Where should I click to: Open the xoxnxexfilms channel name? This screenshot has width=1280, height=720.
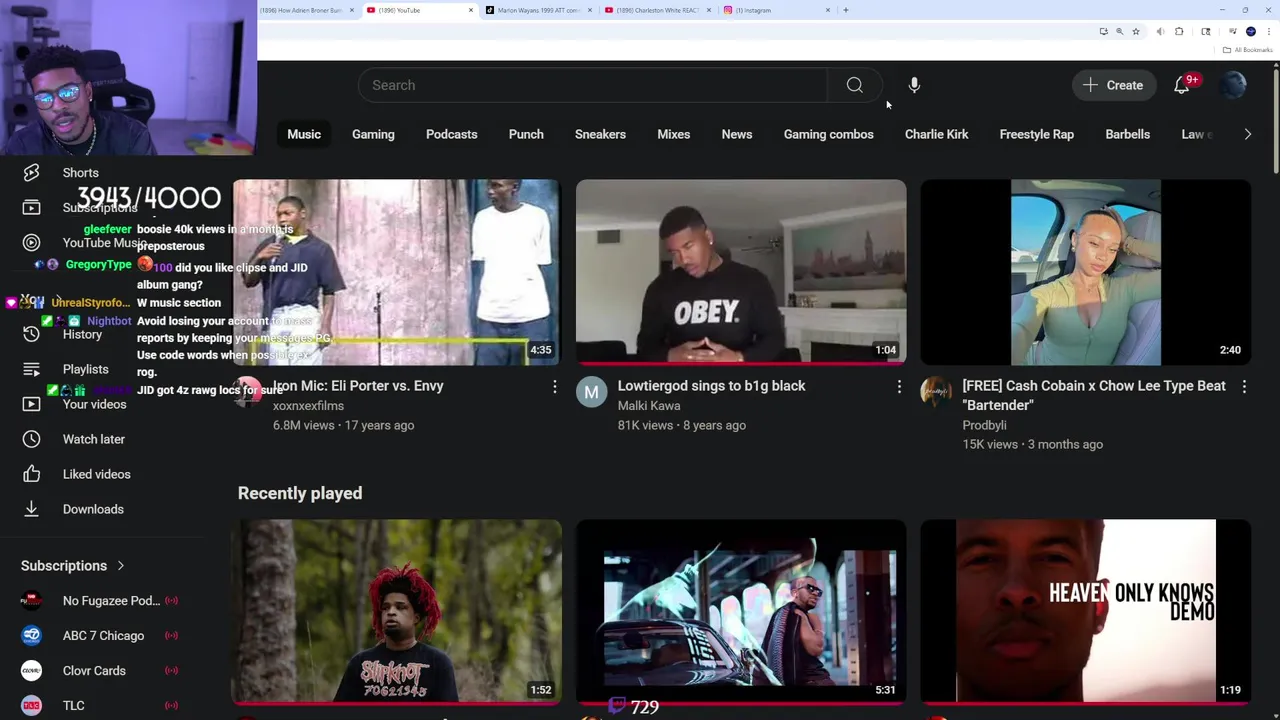click(x=308, y=406)
